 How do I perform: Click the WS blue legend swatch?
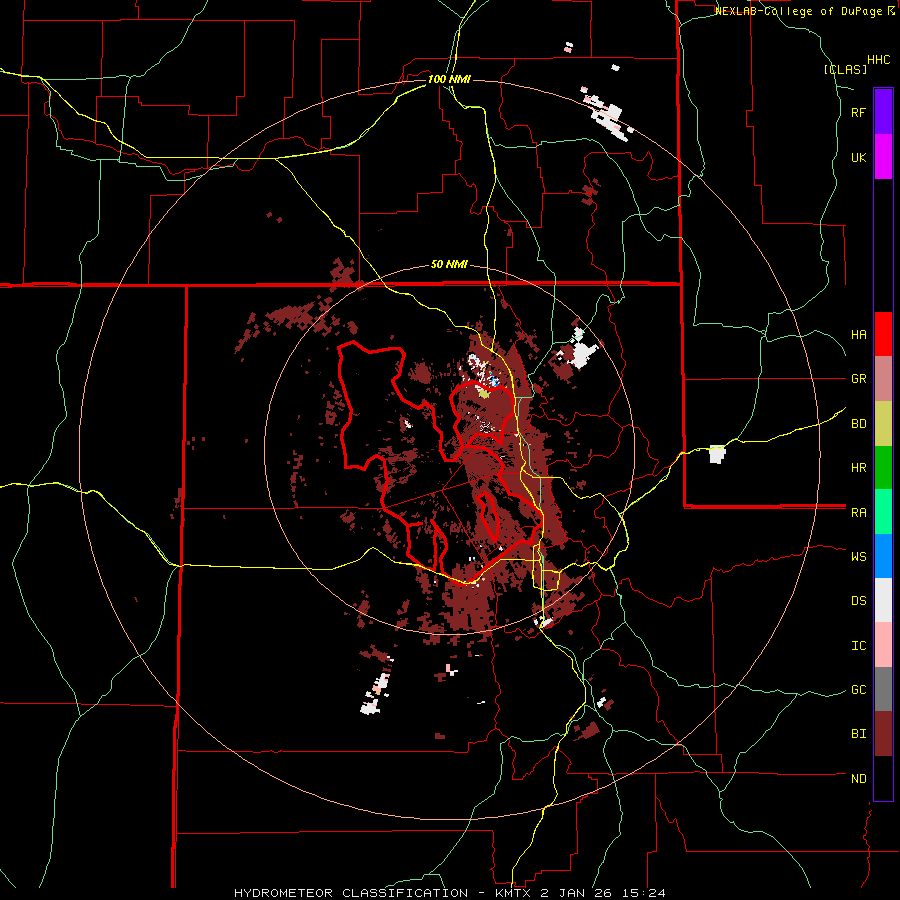point(883,556)
